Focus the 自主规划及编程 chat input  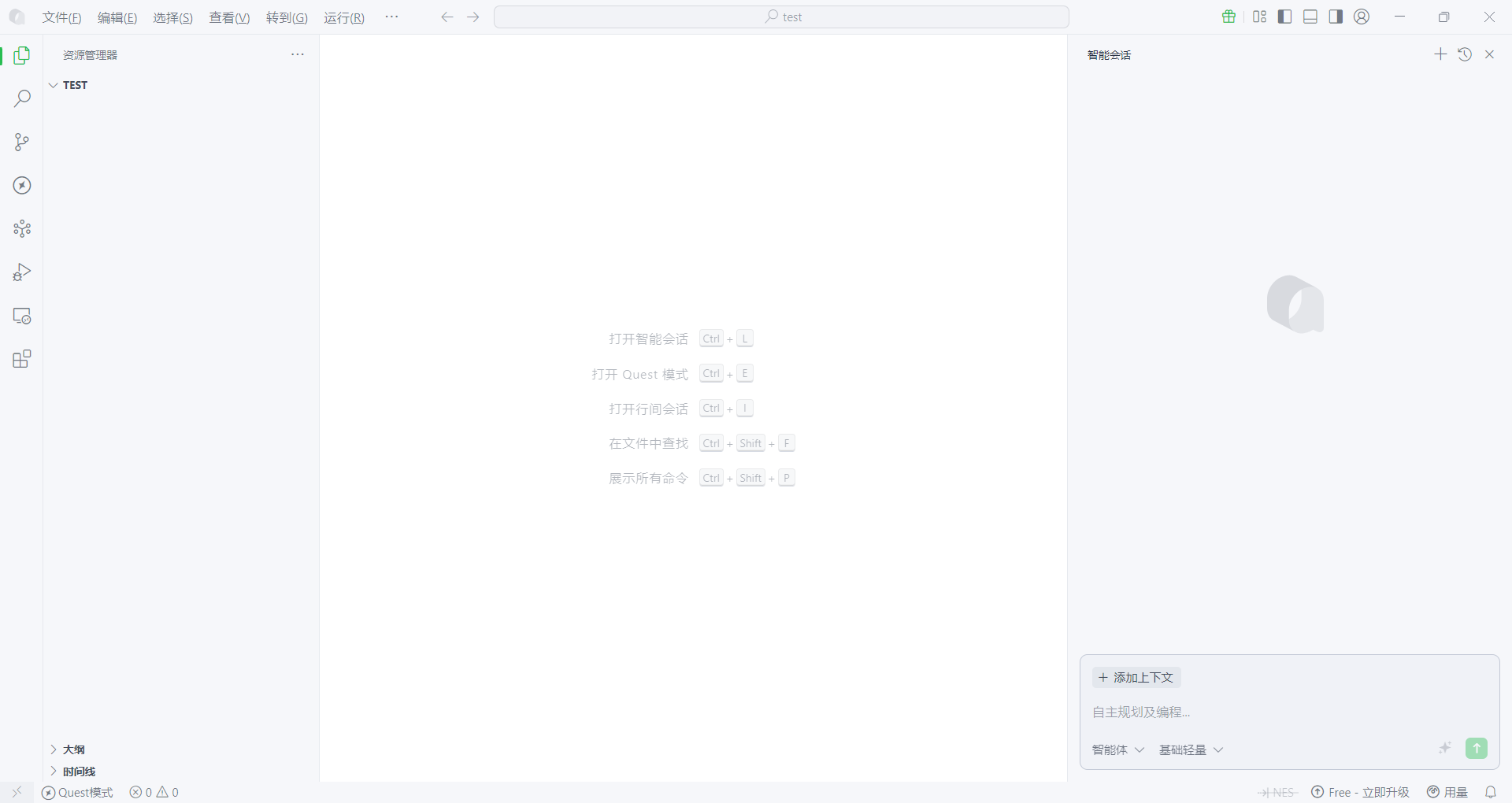coord(1289,712)
